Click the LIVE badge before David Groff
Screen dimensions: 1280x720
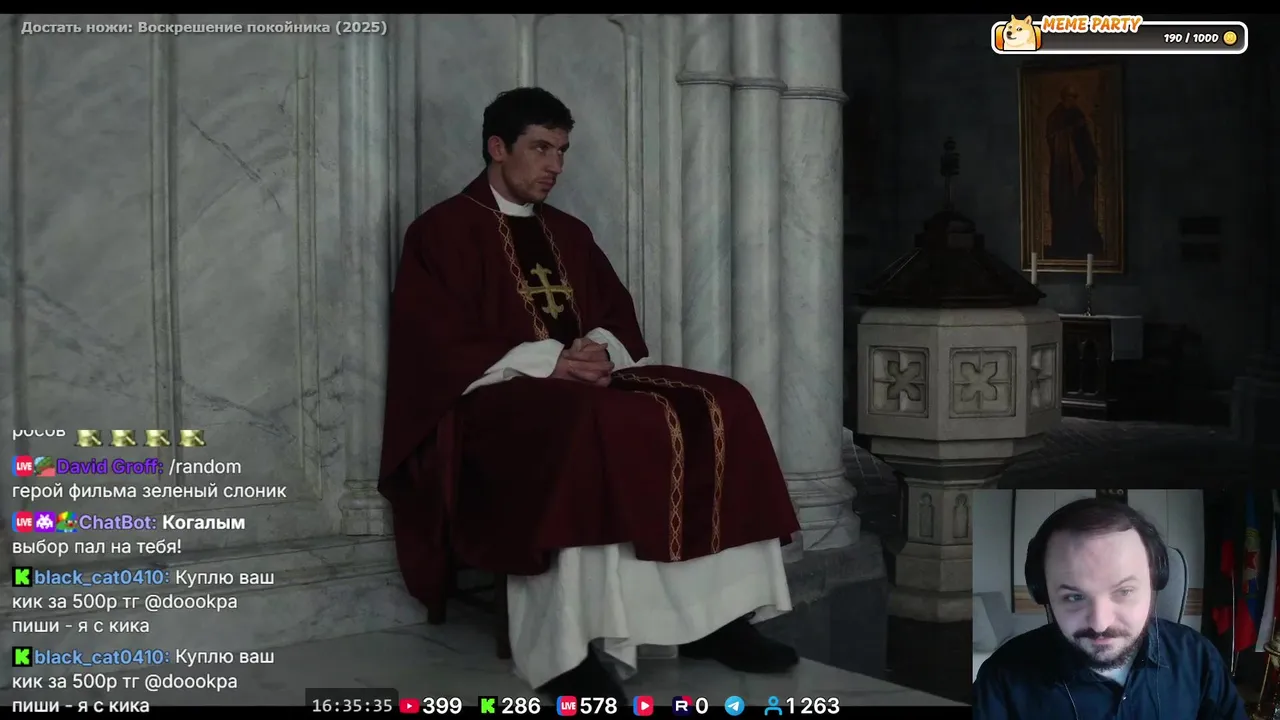[x=23, y=467]
